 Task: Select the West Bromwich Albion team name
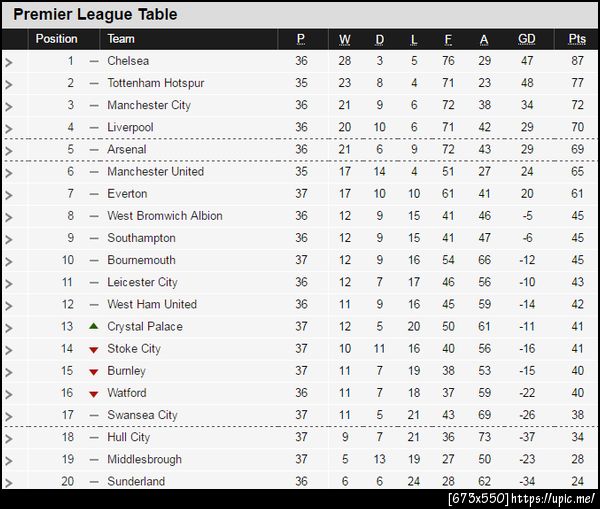click(165, 216)
